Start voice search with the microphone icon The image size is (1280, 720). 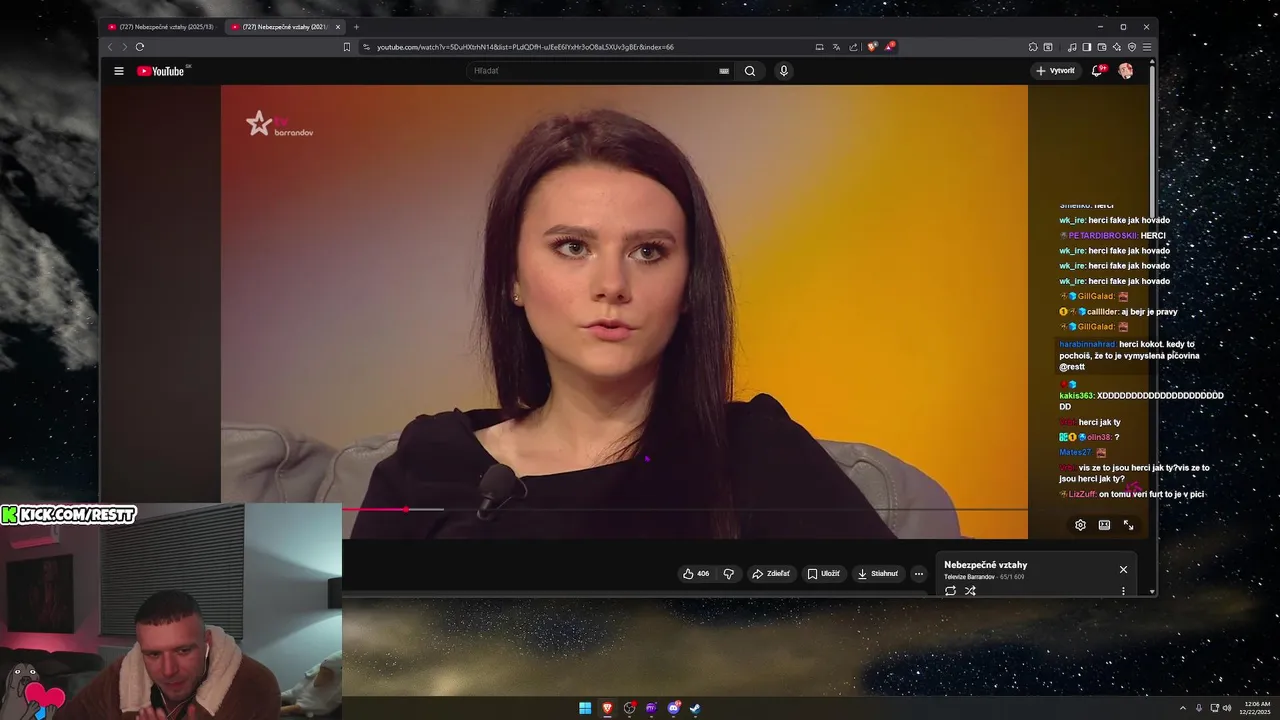click(x=784, y=71)
